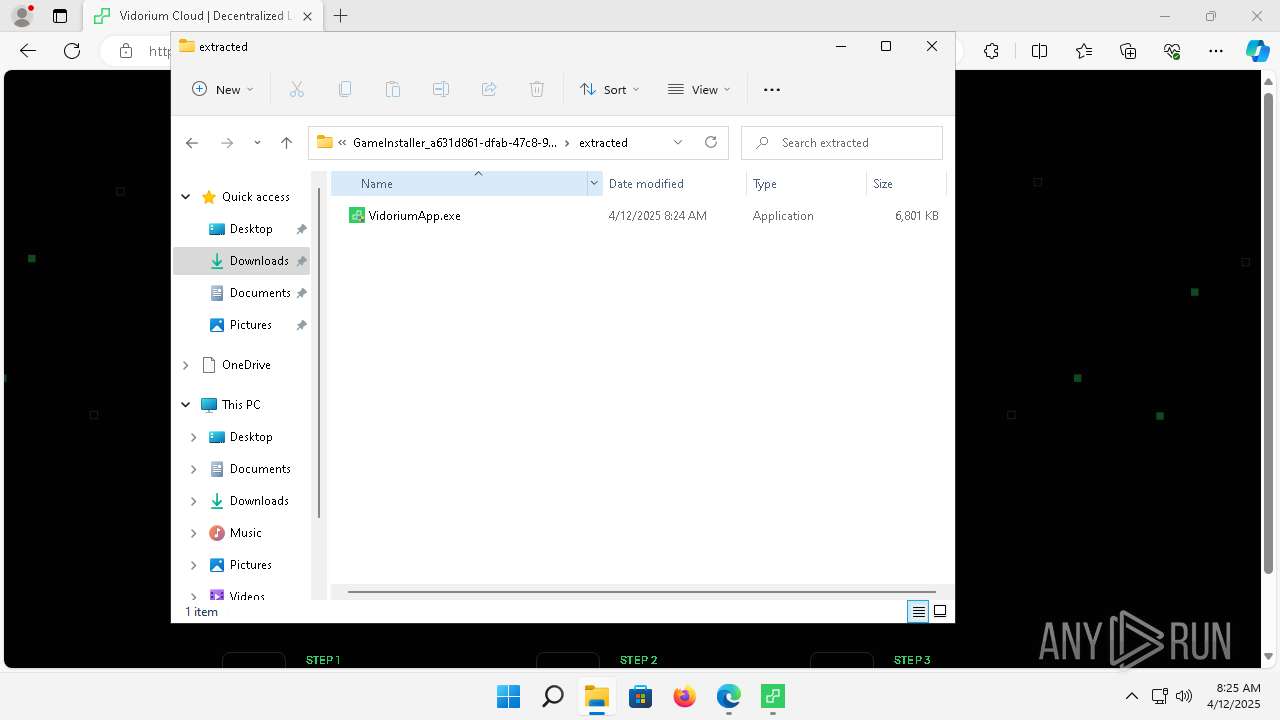Toggle Edge split screen icon
Image resolution: width=1280 pixels, height=720 pixels.
pos(1039,51)
